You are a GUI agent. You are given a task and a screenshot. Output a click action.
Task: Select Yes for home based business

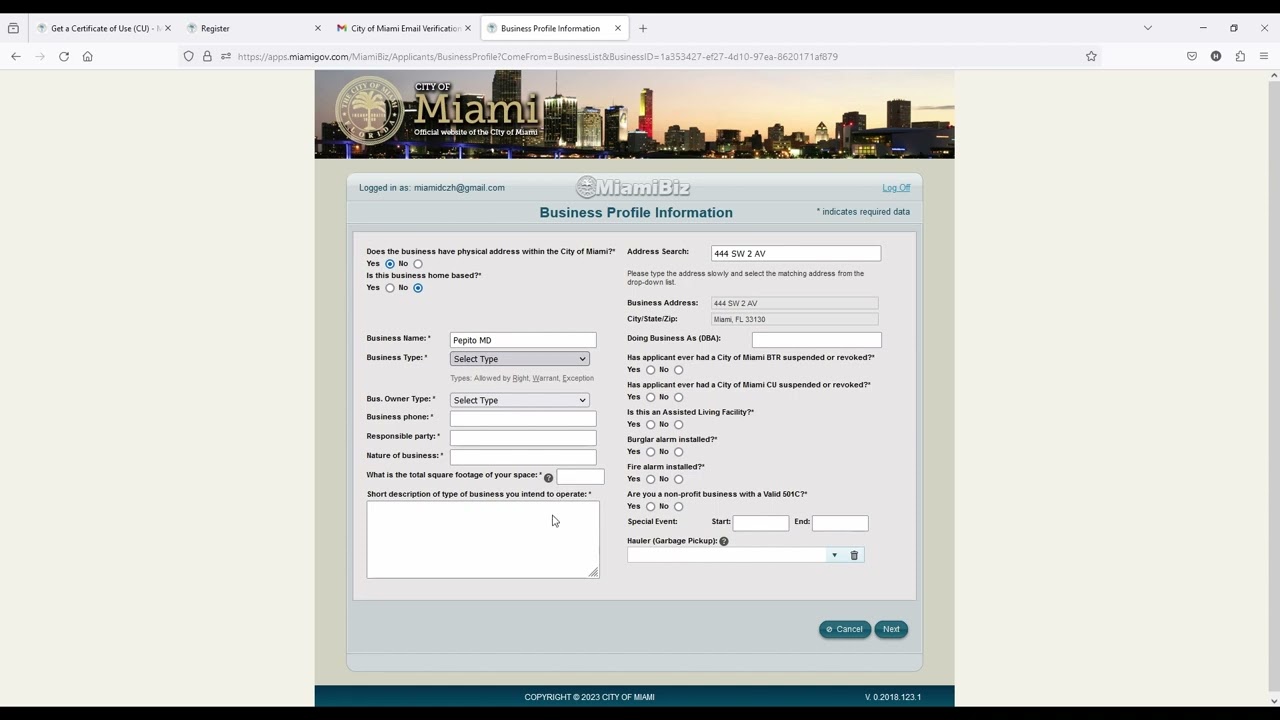click(x=390, y=288)
